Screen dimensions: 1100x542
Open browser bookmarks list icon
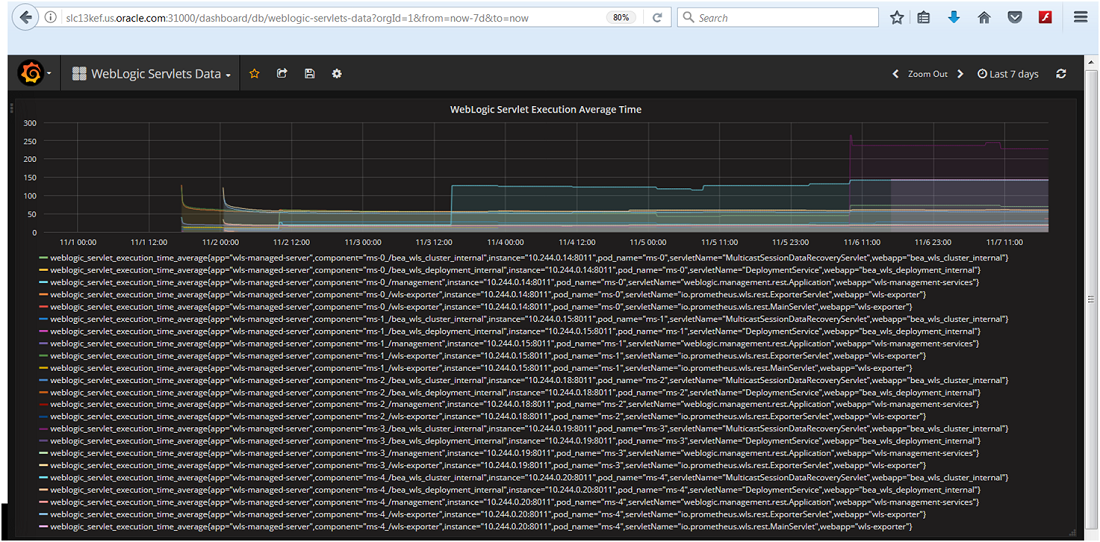(924, 18)
